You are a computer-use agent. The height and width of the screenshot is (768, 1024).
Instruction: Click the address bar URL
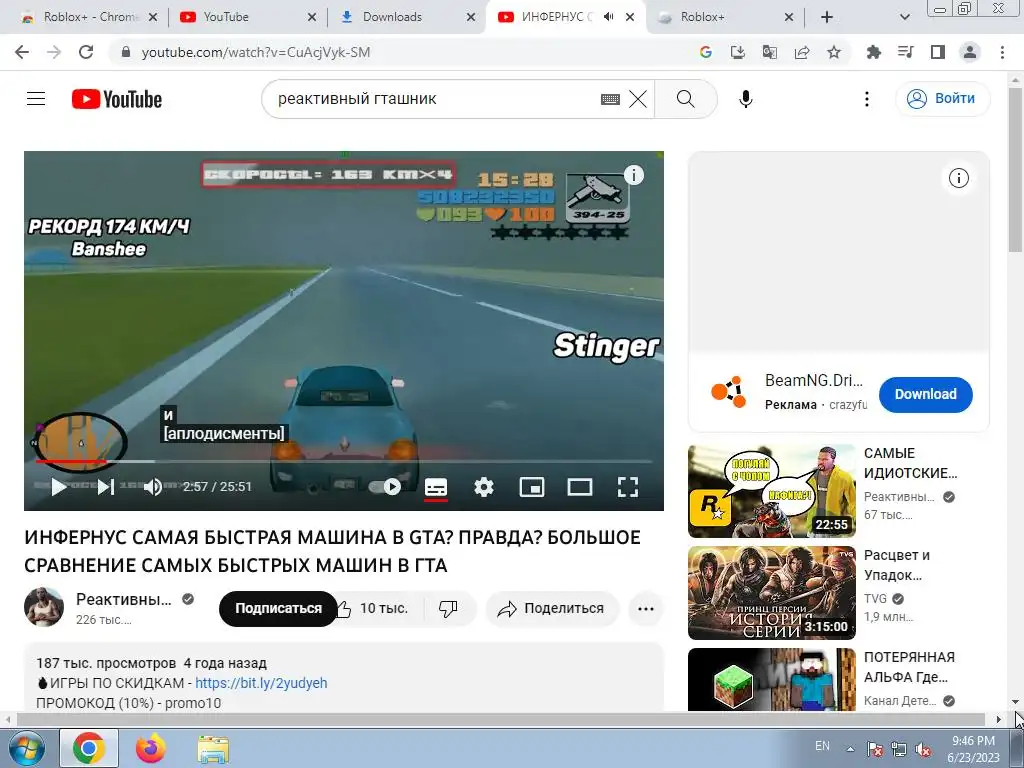(x=256, y=52)
